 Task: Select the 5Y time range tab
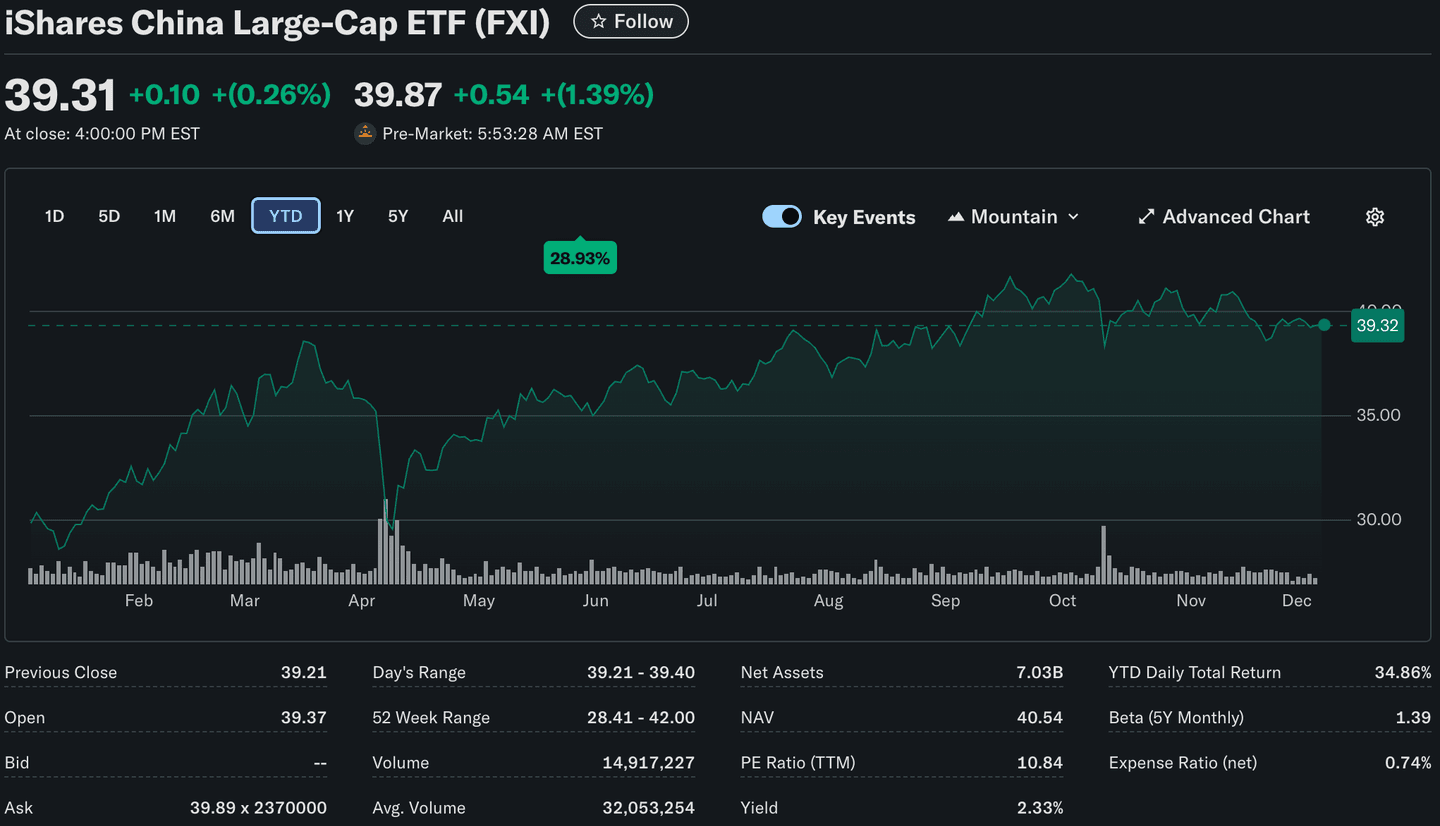pyautogui.click(x=398, y=216)
